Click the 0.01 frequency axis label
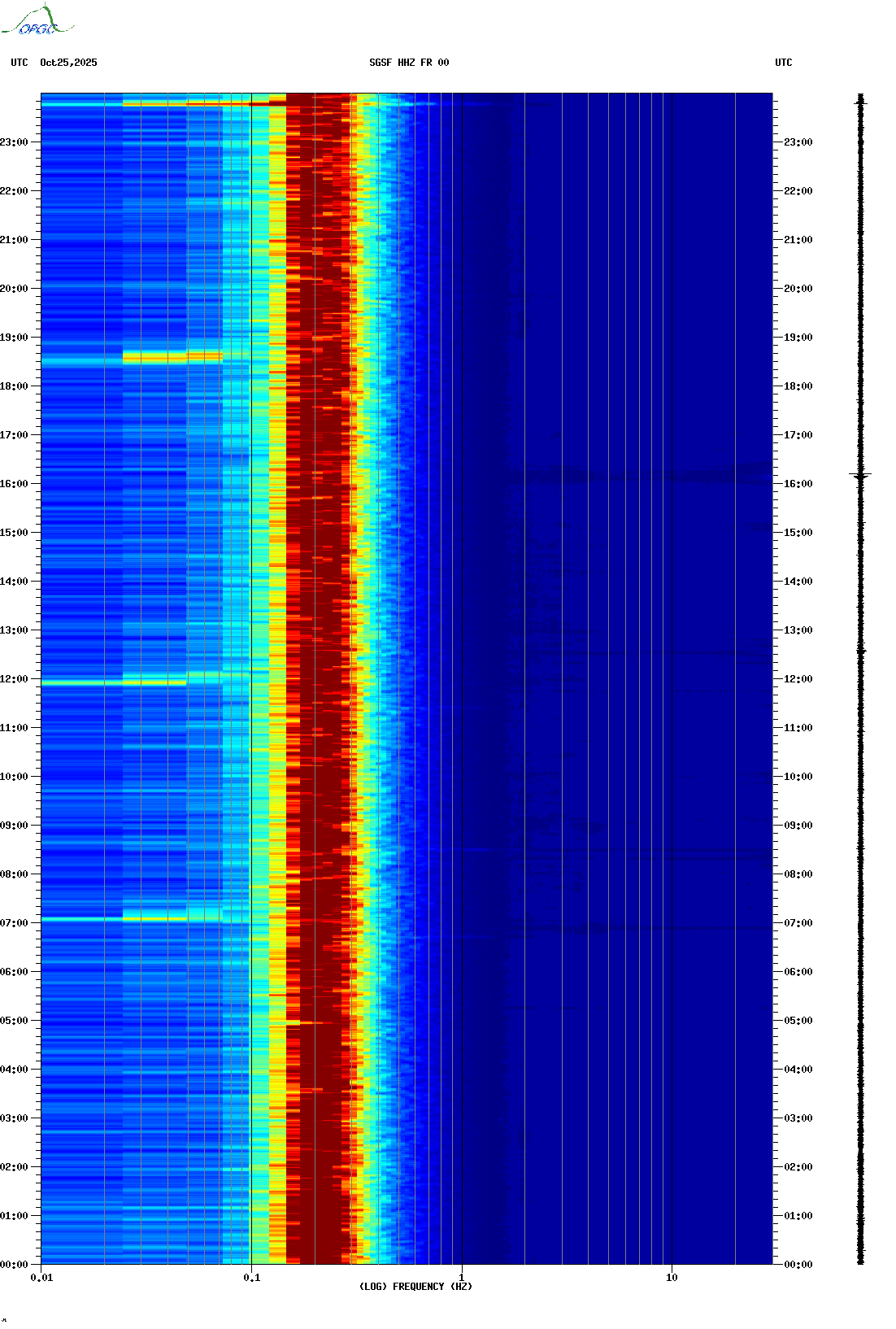 tap(41, 1278)
